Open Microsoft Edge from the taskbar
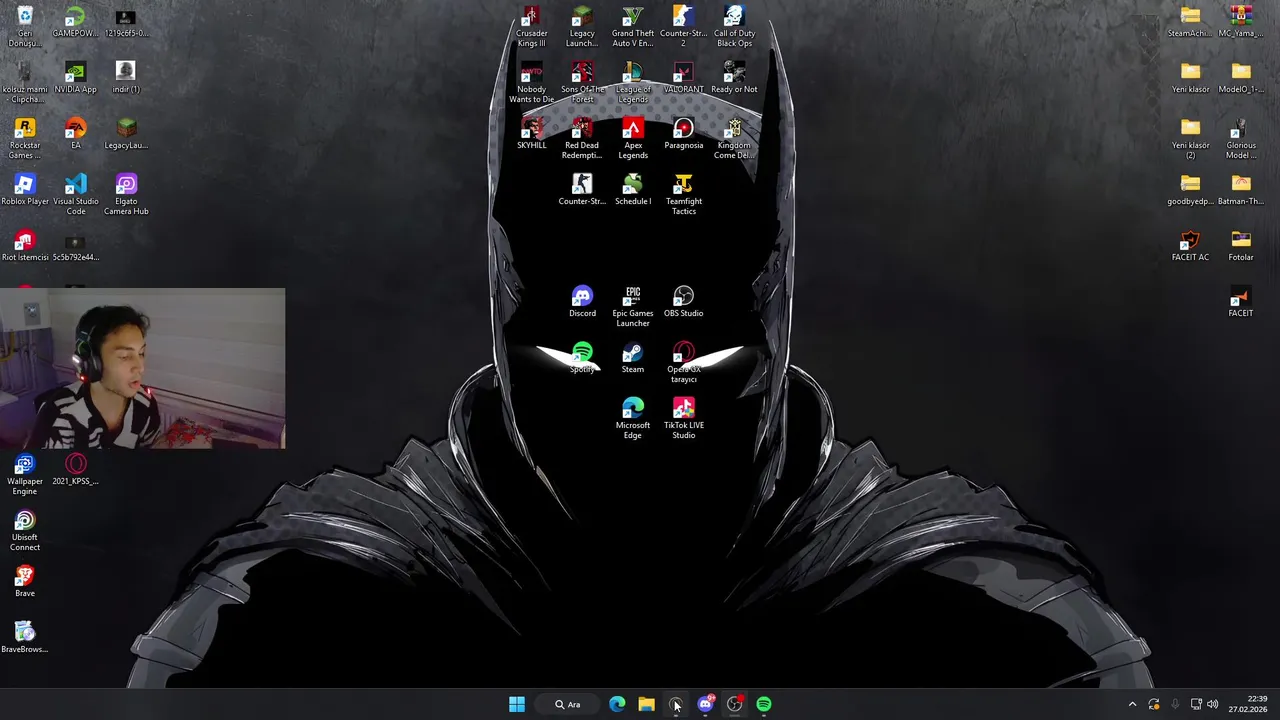 click(x=617, y=704)
